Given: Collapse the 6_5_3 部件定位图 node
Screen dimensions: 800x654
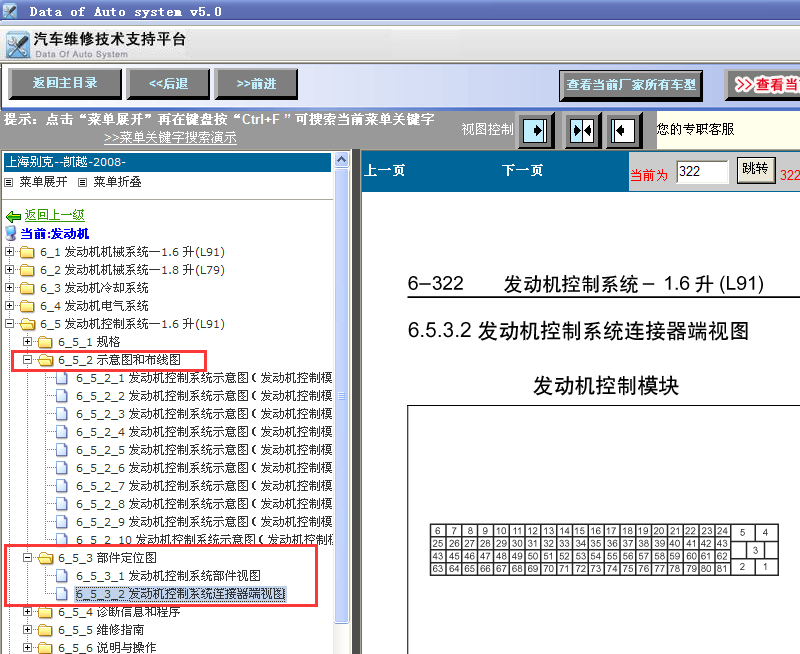Looking at the screenshot, I should (x=28, y=558).
